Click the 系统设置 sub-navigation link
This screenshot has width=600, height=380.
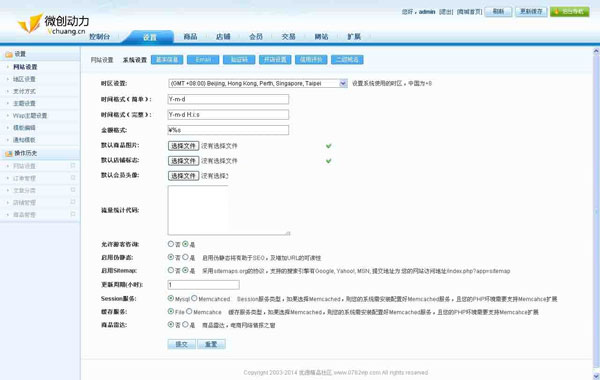(x=135, y=60)
